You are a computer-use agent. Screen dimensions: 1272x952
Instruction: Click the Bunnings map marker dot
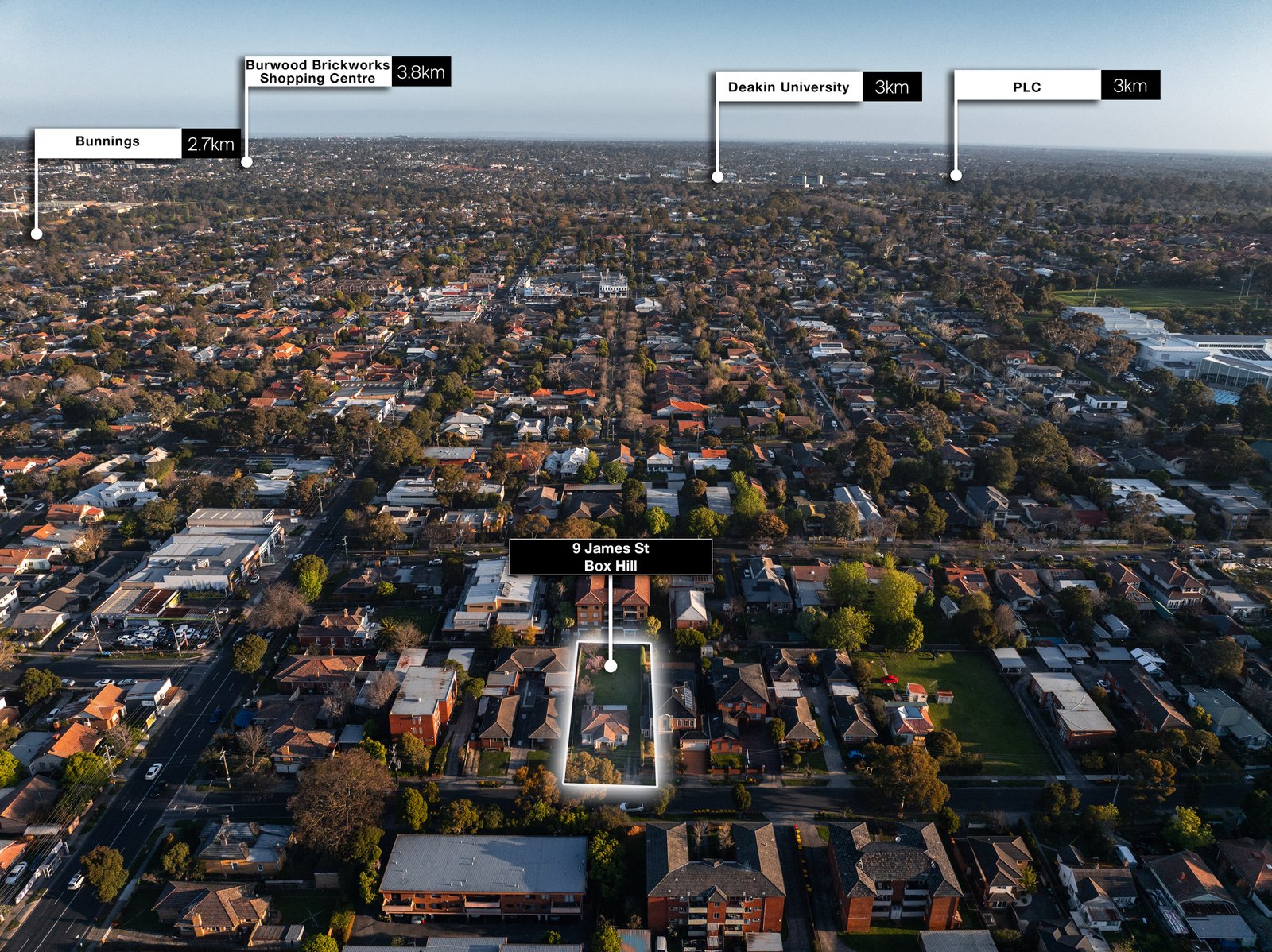[x=37, y=234]
